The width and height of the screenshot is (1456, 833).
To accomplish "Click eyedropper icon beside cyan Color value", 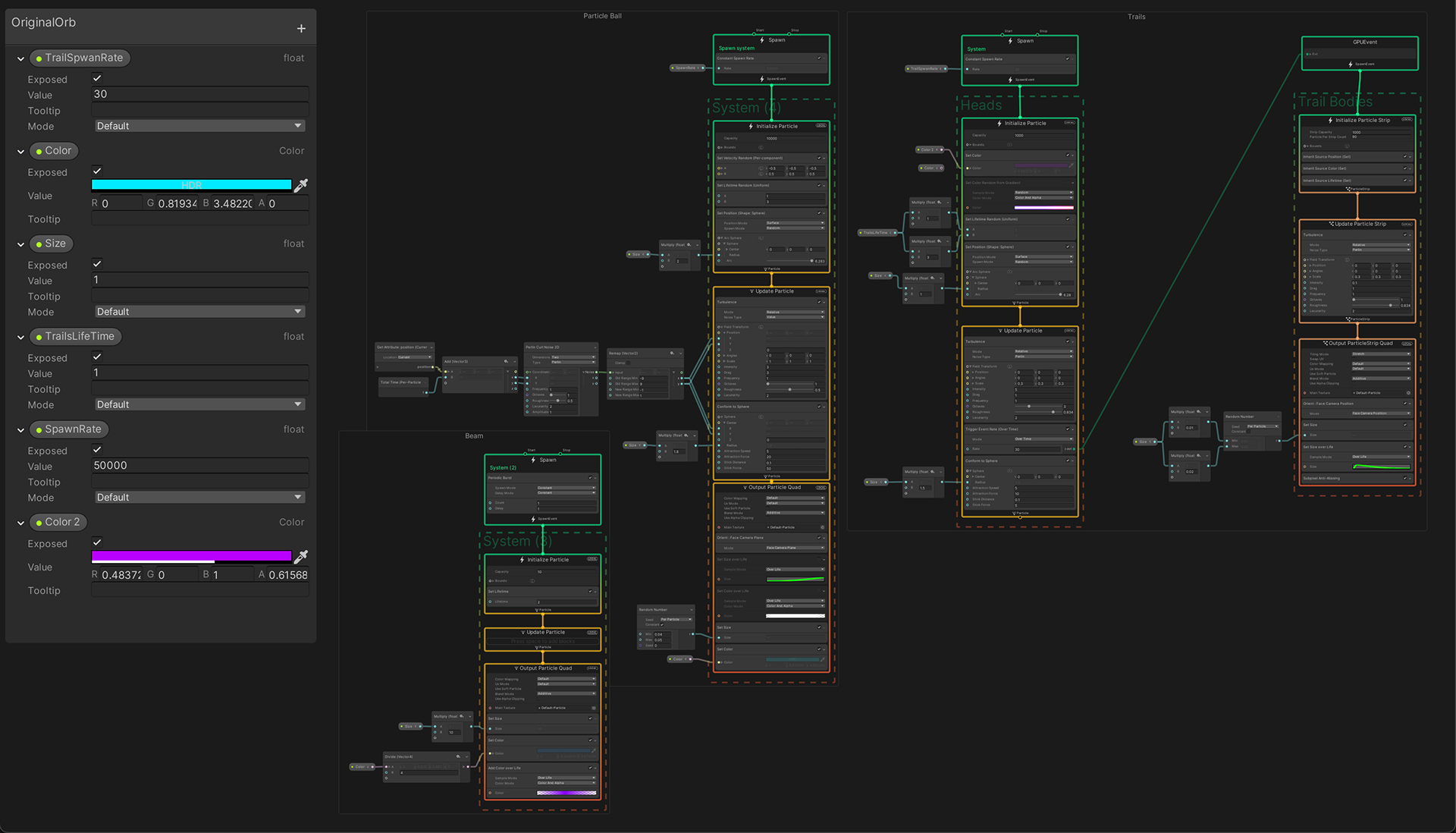I will pyautogui.click(x=301, y=185).
